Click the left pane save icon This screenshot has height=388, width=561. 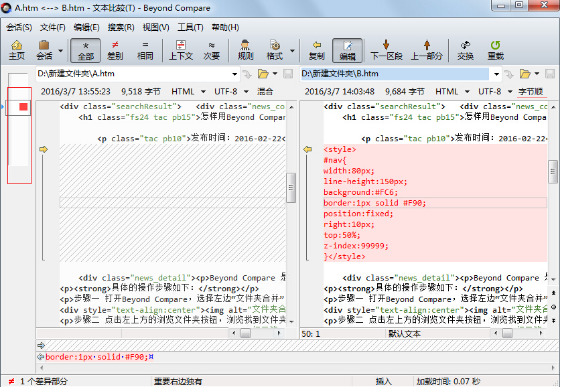tap(288, 74)
